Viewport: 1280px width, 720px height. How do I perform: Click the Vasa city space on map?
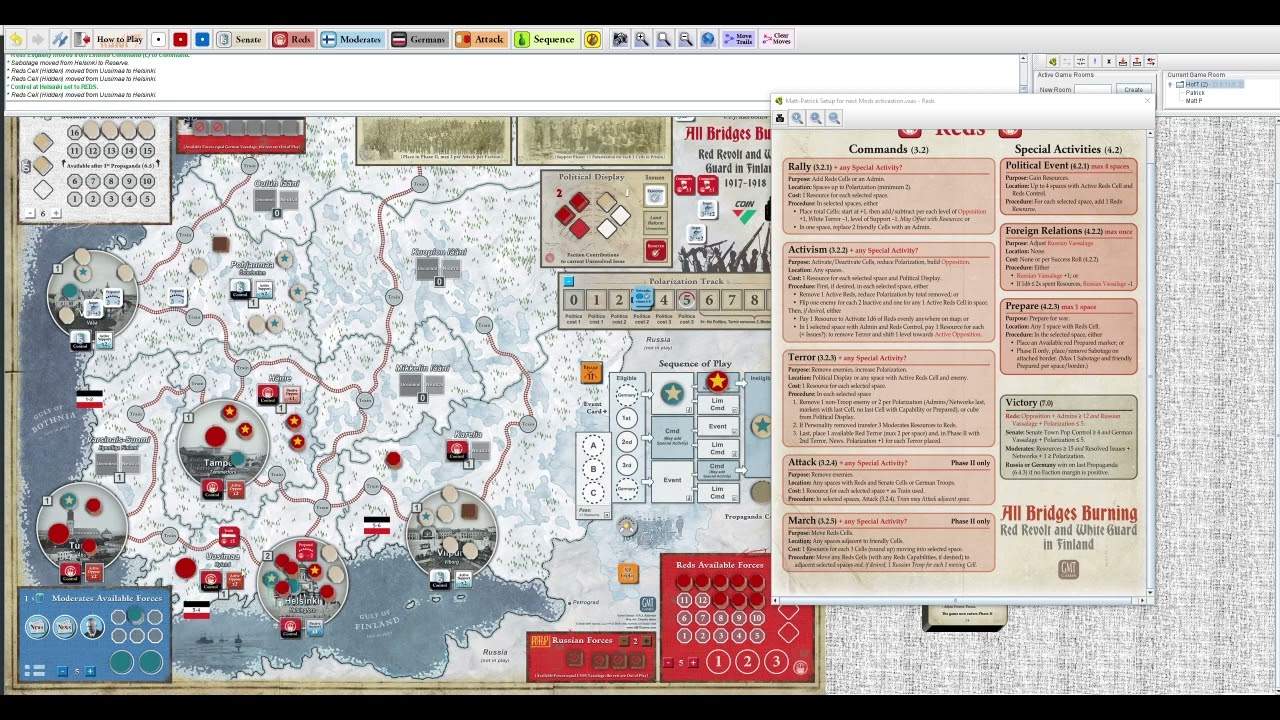pos(92,292)
